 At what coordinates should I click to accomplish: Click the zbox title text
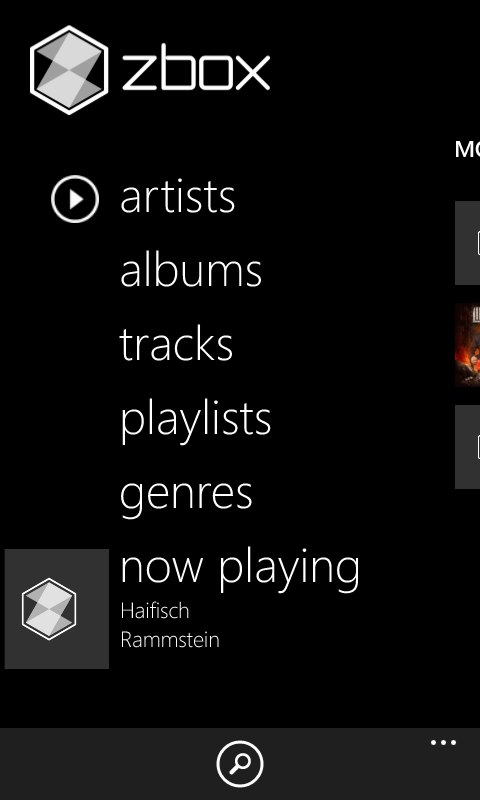coord(196,72)
